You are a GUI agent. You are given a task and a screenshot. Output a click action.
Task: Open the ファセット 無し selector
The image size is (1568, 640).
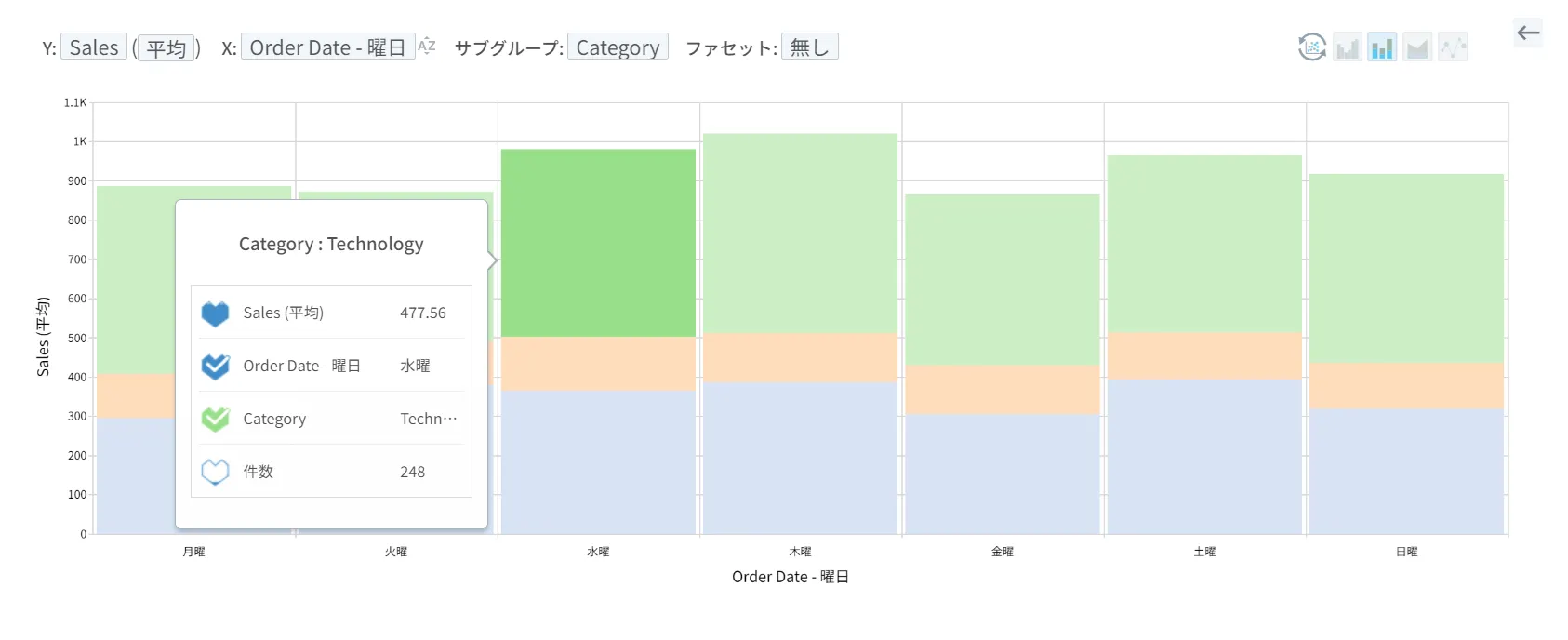click(x=810, y=47)
